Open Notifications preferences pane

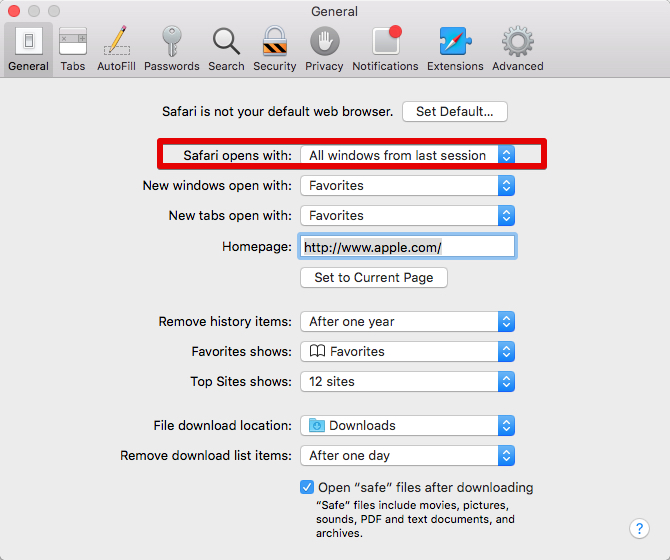pyautogui.click(x=385, y=48)
